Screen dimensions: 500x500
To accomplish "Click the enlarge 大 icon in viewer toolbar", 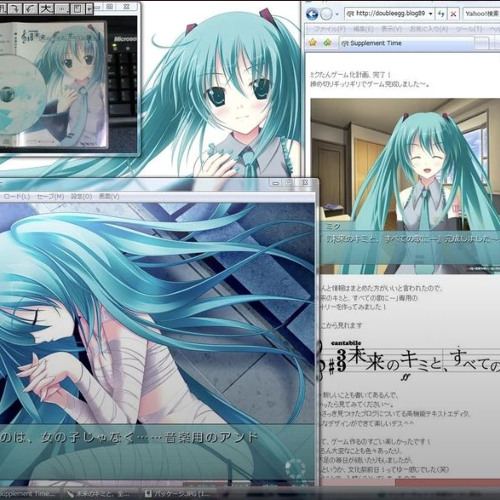I will (46, 8).
